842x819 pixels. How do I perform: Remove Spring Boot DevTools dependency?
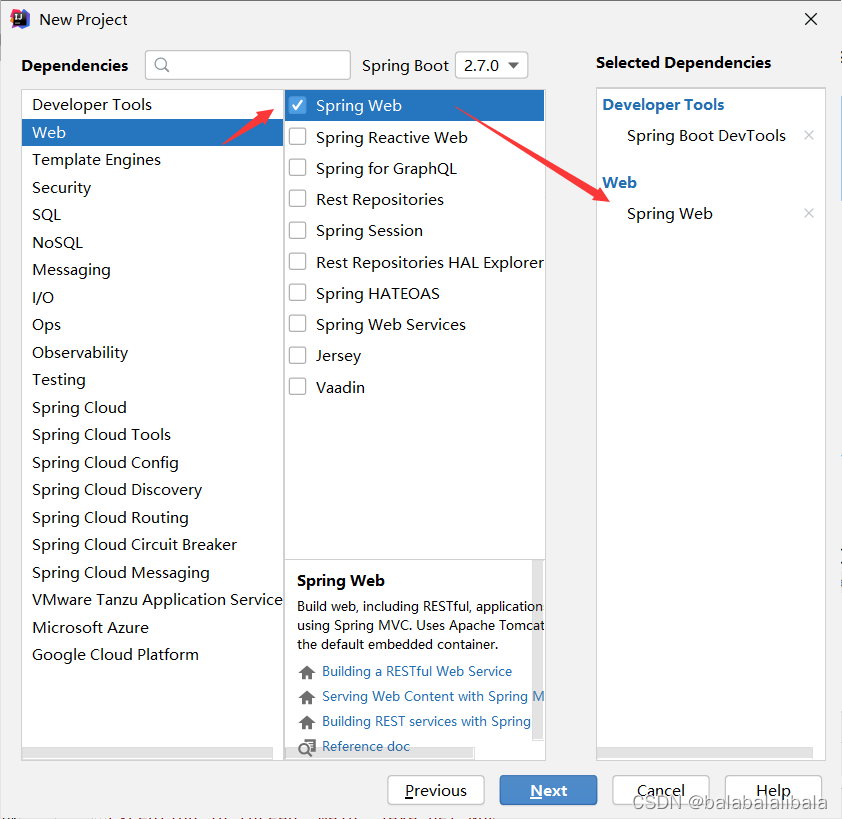[809, 135]
